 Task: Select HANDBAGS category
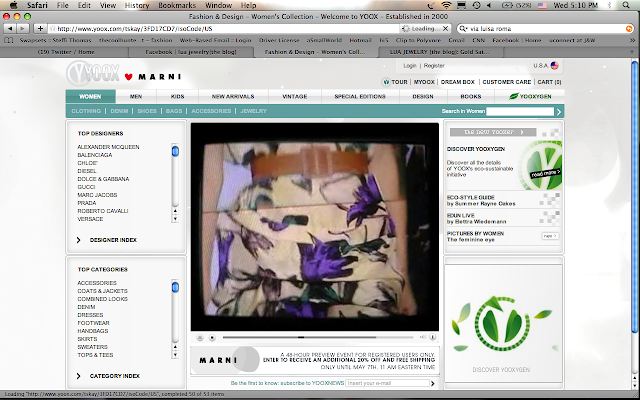93,331
